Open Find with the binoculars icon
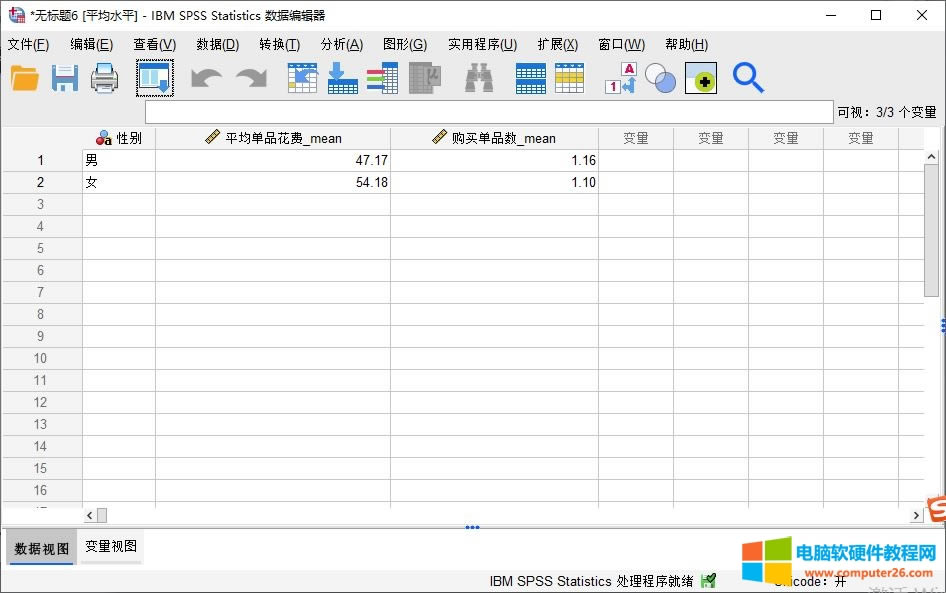The image size is (946, 593). (479, 78)
